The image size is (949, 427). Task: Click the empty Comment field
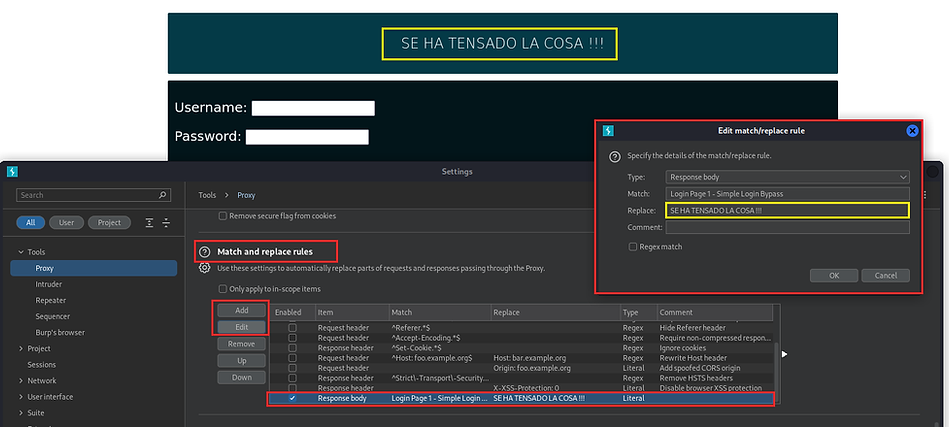coord(787,227)
